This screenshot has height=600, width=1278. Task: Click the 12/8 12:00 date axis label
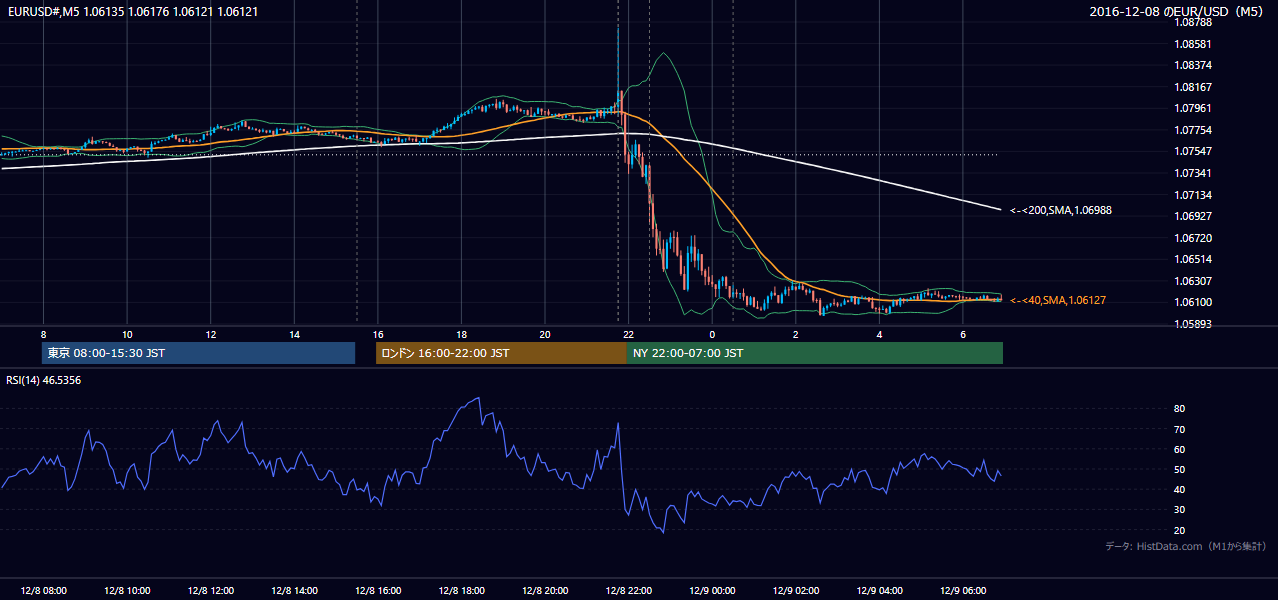210,591
